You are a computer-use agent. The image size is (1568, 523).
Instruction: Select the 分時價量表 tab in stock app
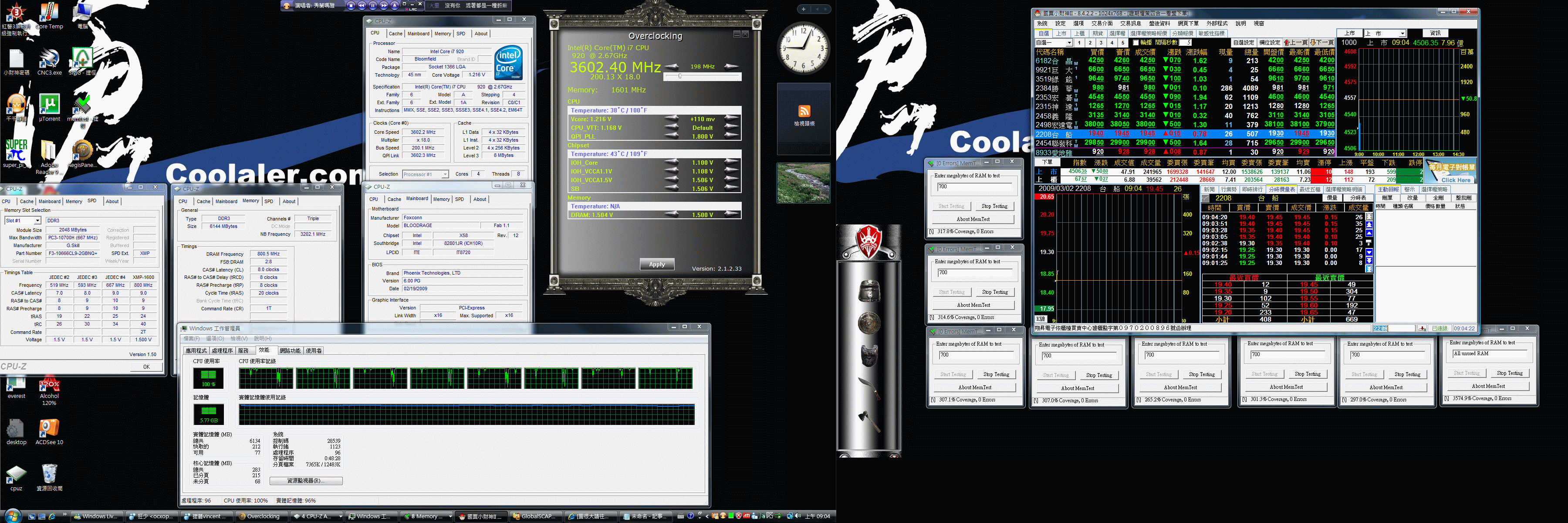point(1281,189)
